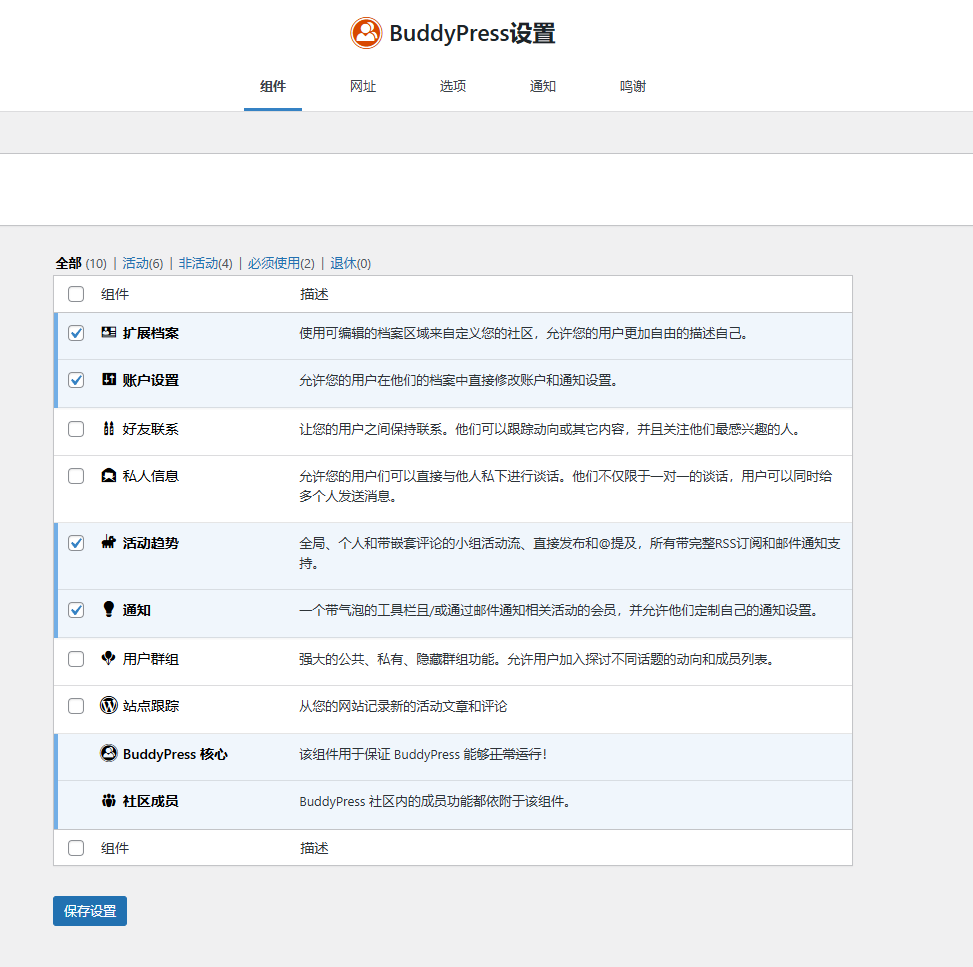Click the 用户群组 component name
The image size is (973, 967).
(x=151, y=659)
